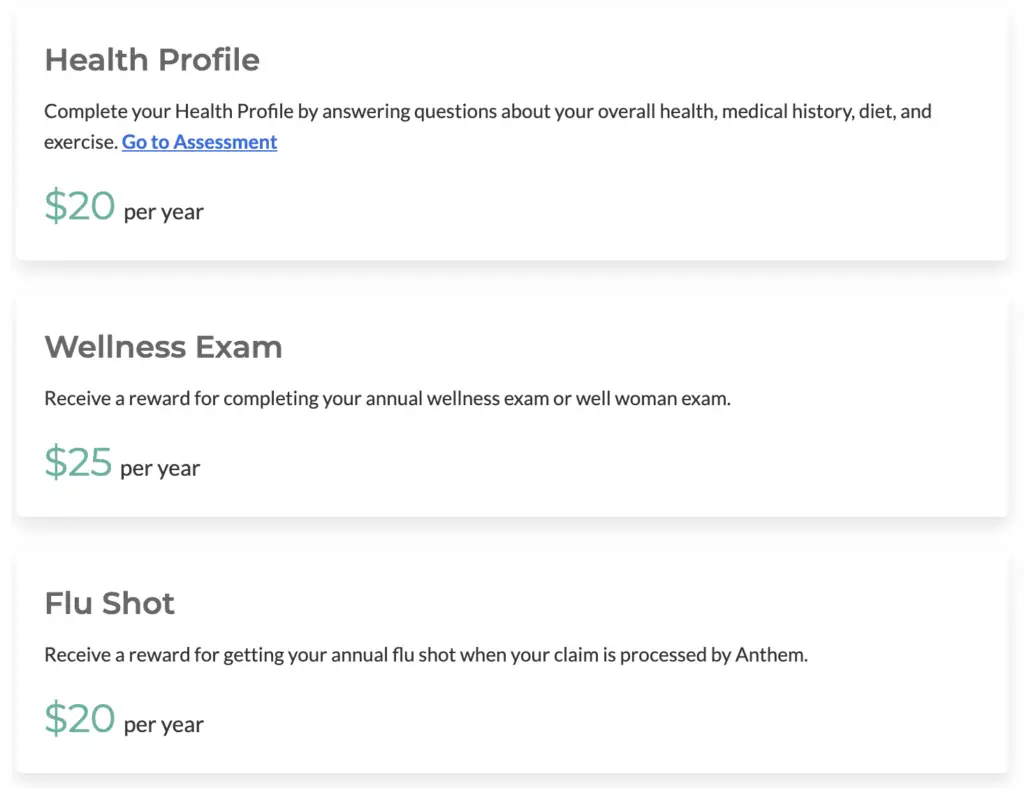Click the Flu Shot heading
Image resolution: width=1024 pixels, height=788 pixels.
tap(109, 603)
